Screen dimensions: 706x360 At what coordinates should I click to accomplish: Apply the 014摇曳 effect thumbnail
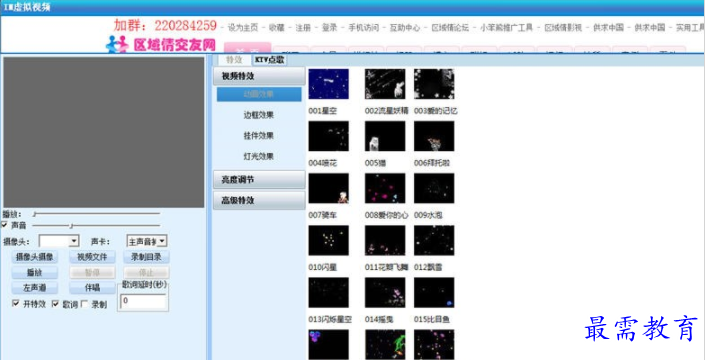[385, 292]
